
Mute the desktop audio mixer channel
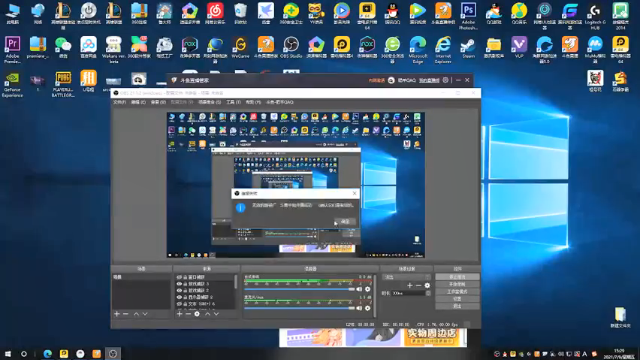[x=359, y=289]
